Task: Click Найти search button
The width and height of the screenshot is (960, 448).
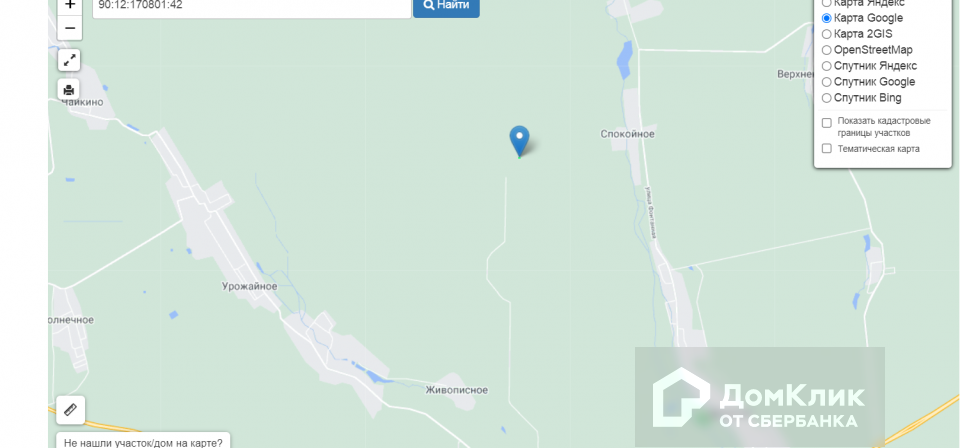Action: pos(446,6)
